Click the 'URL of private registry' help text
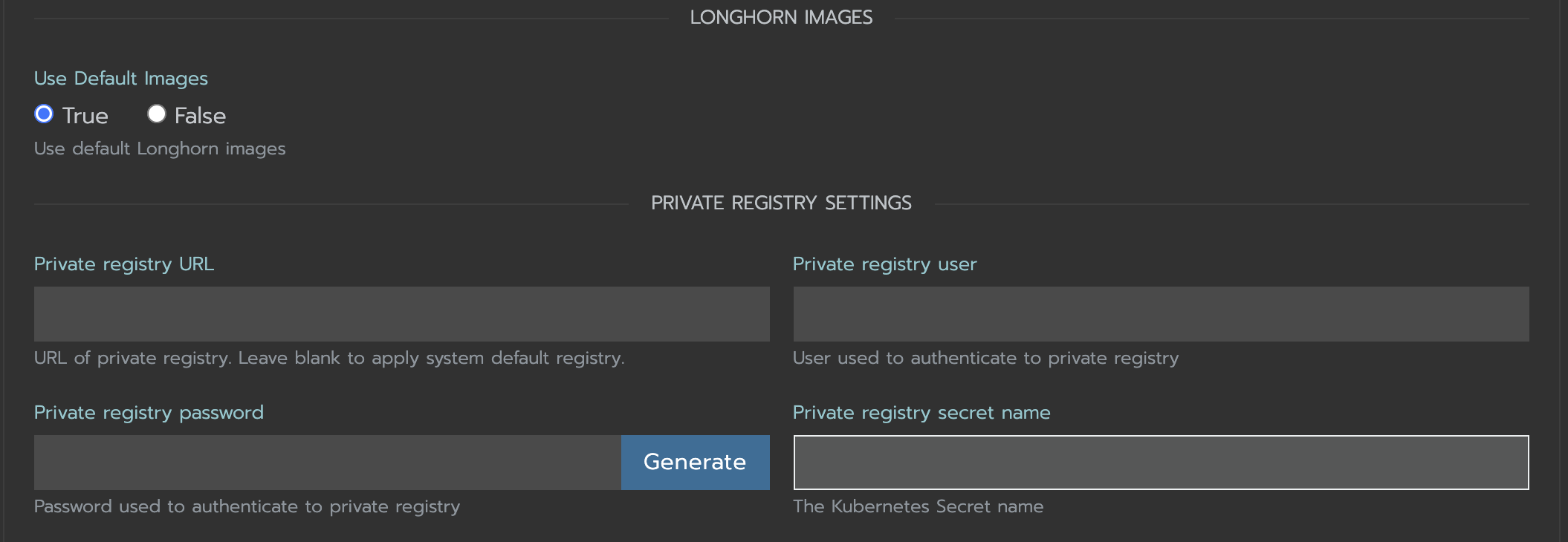This screenshot has height=542, width=1568. click(x=329, y=359)
